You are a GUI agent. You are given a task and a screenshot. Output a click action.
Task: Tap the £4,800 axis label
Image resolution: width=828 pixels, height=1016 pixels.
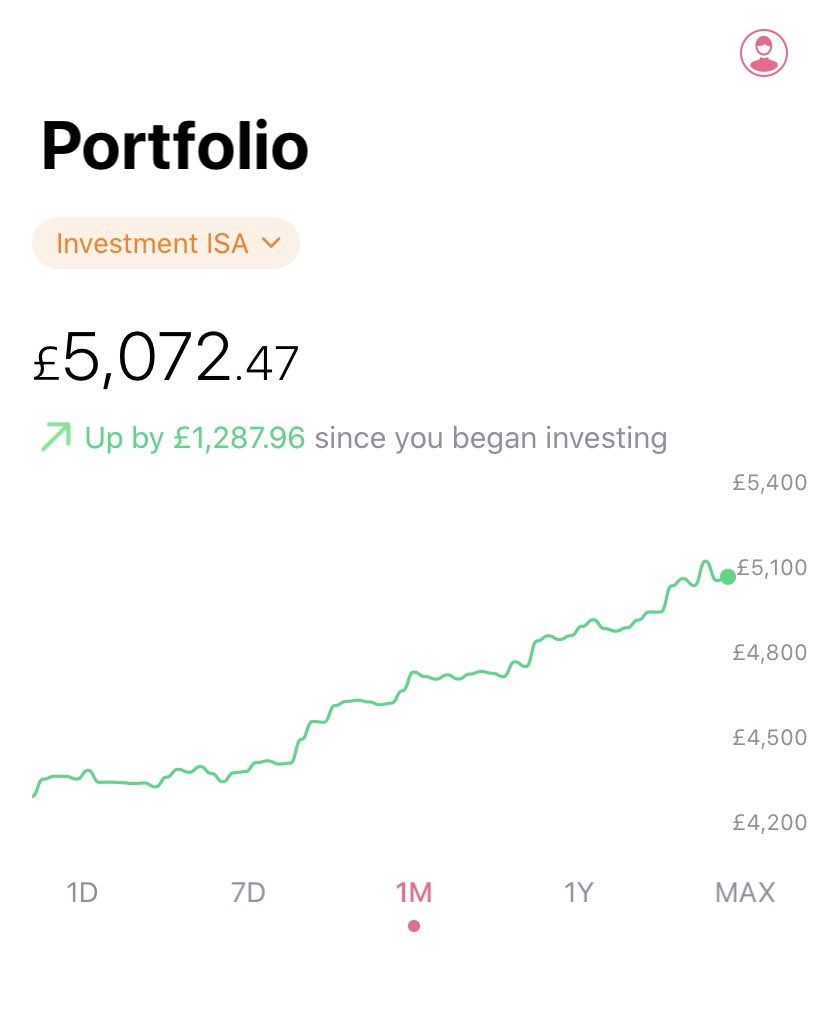click(x=770, y=652)
